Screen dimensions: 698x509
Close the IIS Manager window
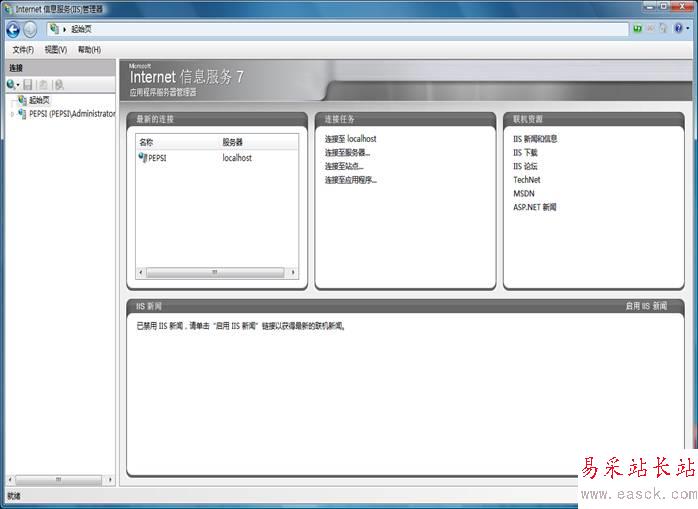click(x=682, y=6)
